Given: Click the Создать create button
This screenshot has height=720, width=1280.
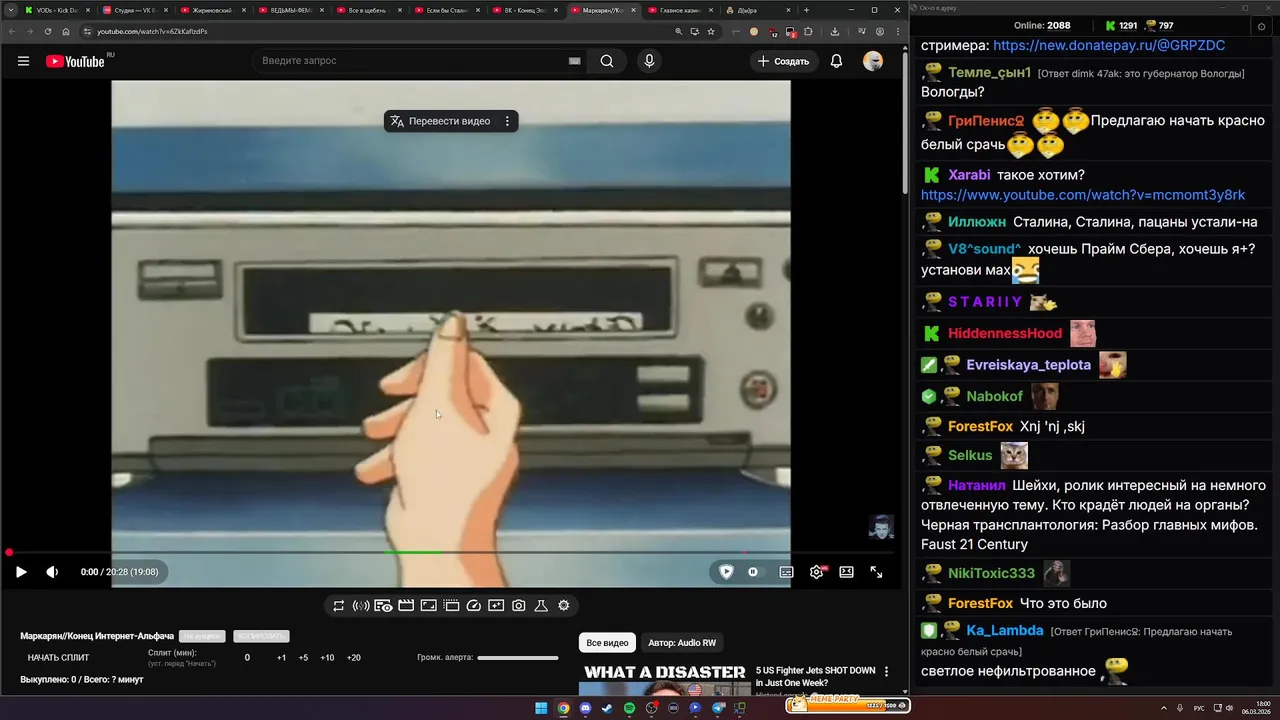Looking at the screenshot, I should pos(783,61).
